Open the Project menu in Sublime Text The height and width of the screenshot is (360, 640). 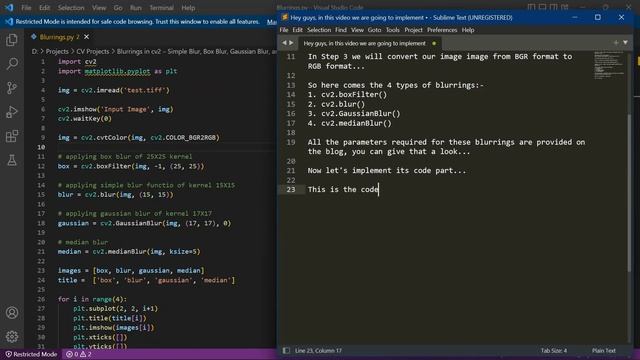[x=413, y=30]
